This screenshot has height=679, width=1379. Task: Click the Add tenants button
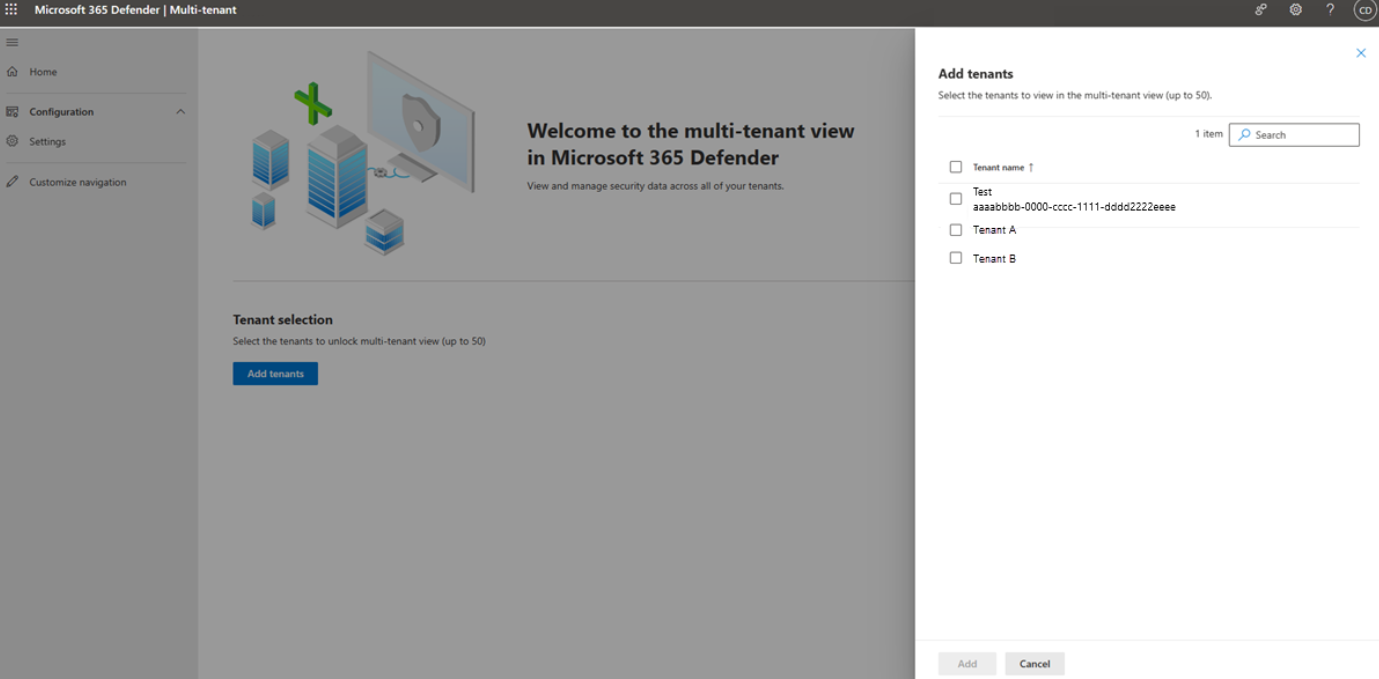coord(275,373)
